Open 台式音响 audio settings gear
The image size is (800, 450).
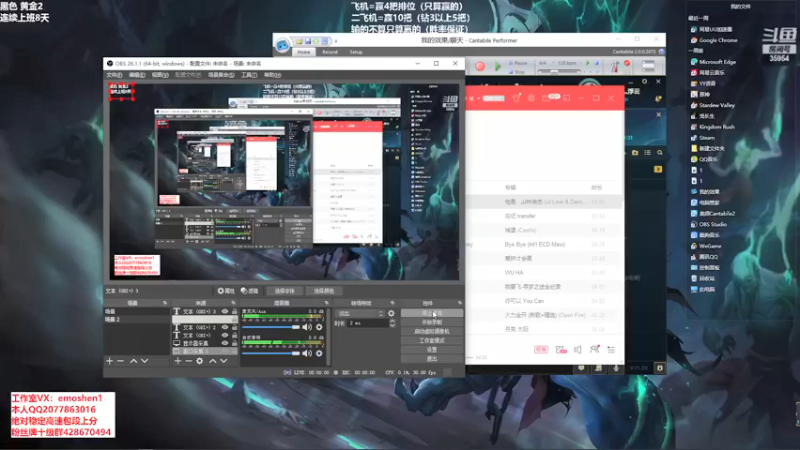(319, 353)
